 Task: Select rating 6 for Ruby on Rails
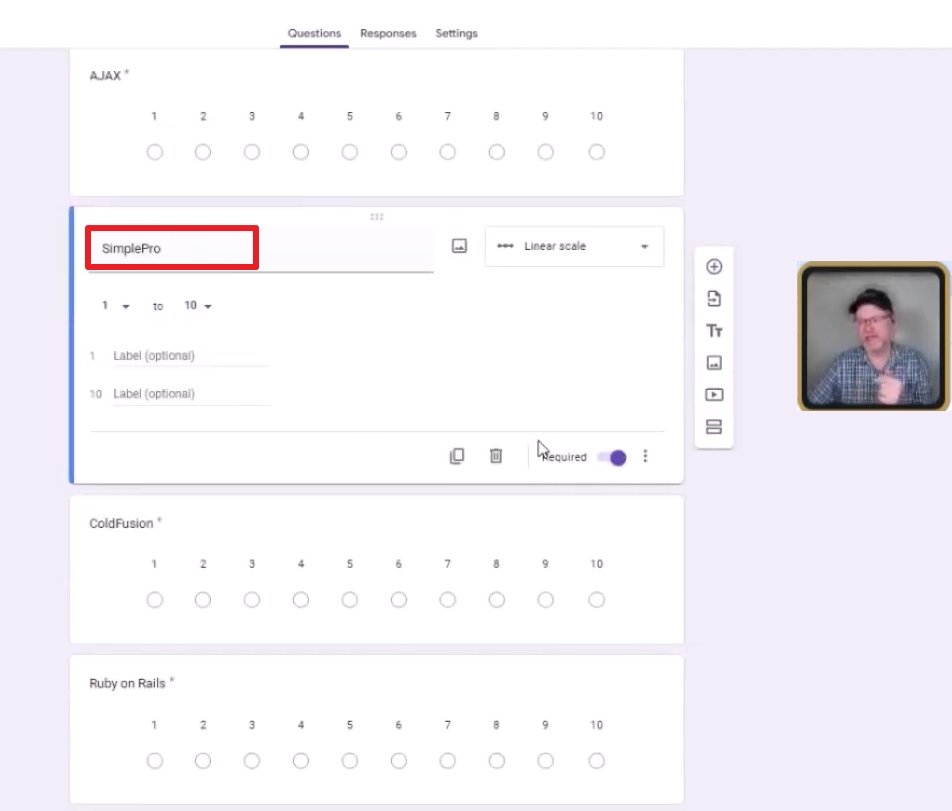coord(399,761)
